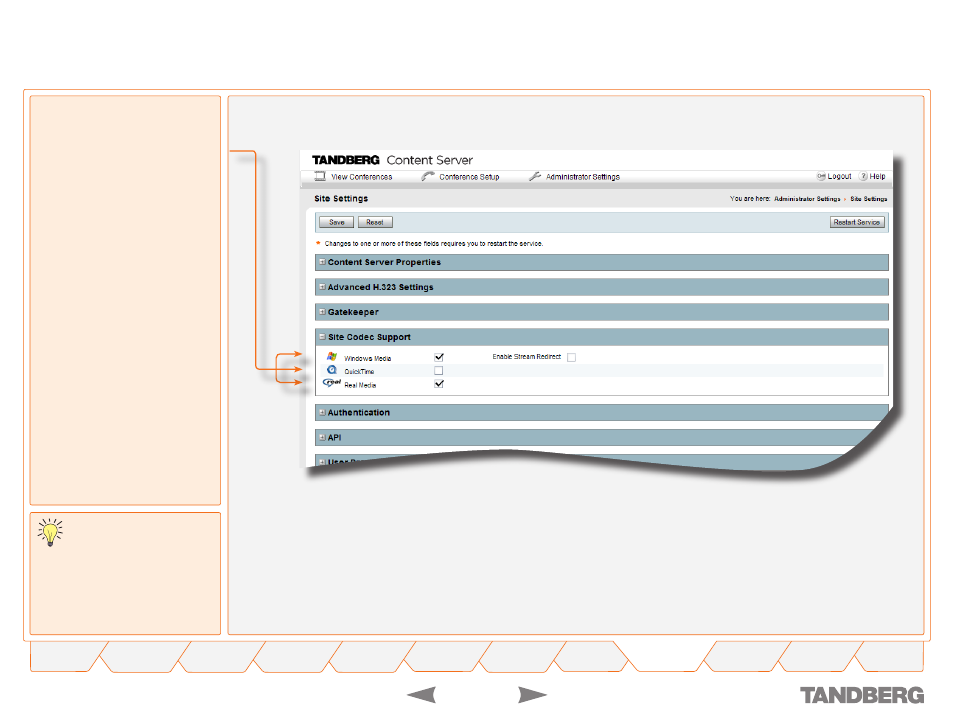Enable the QuickTime checkbox
The width and height of the screenshot is (954, 717).
point(439,371)
